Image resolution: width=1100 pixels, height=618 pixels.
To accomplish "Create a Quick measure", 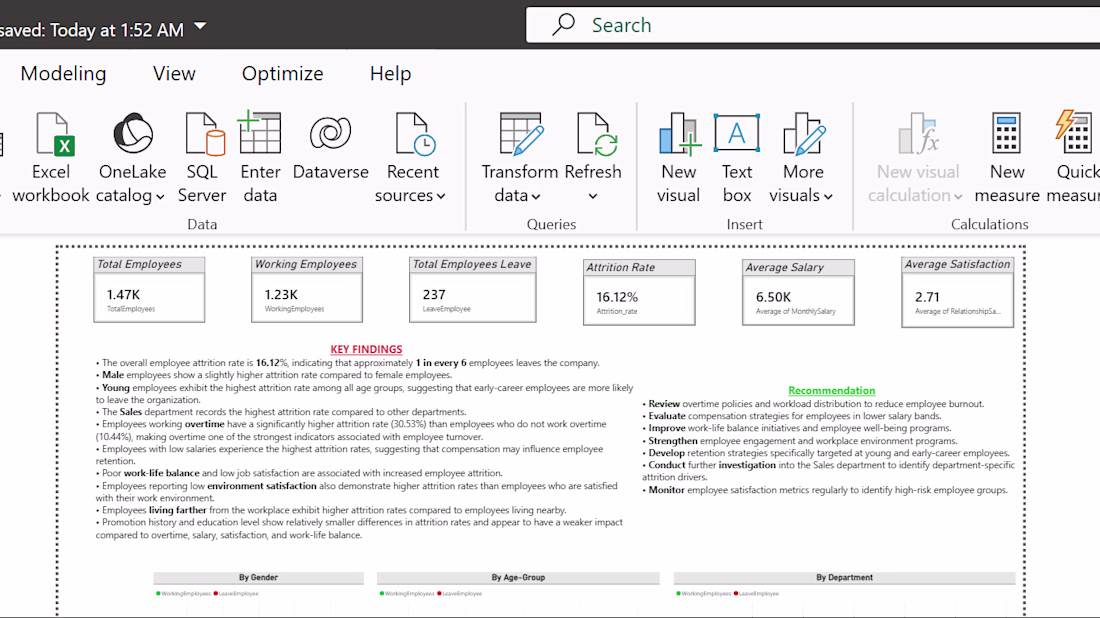I will pos(1073,158).
